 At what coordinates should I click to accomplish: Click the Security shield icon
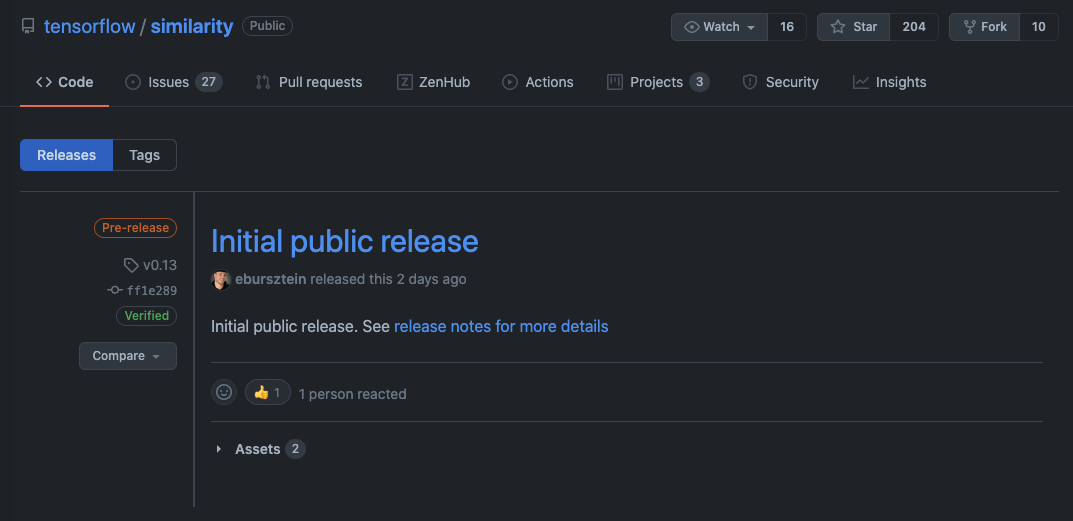pyautogui.click(x=750, y=82)
